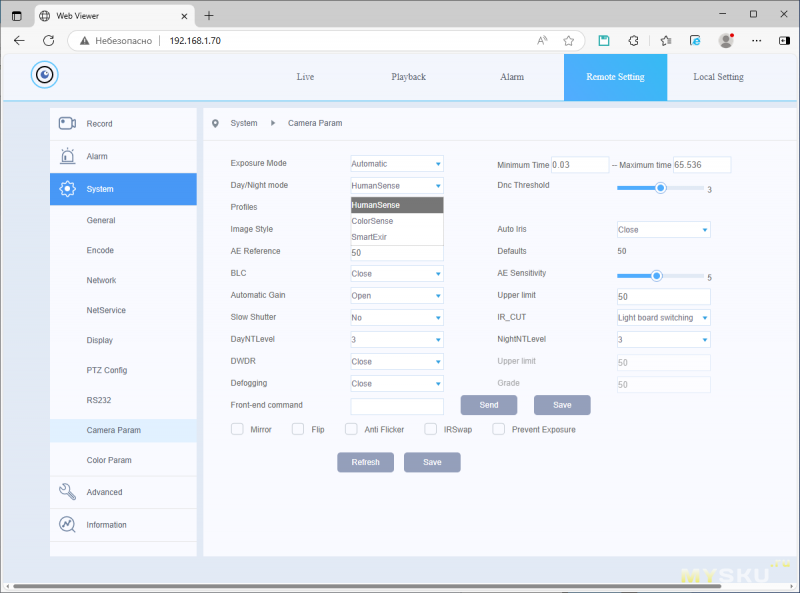Select HumanSense in the dropdown list
This screenshot has height=593, width=800.
pos(397,205)
